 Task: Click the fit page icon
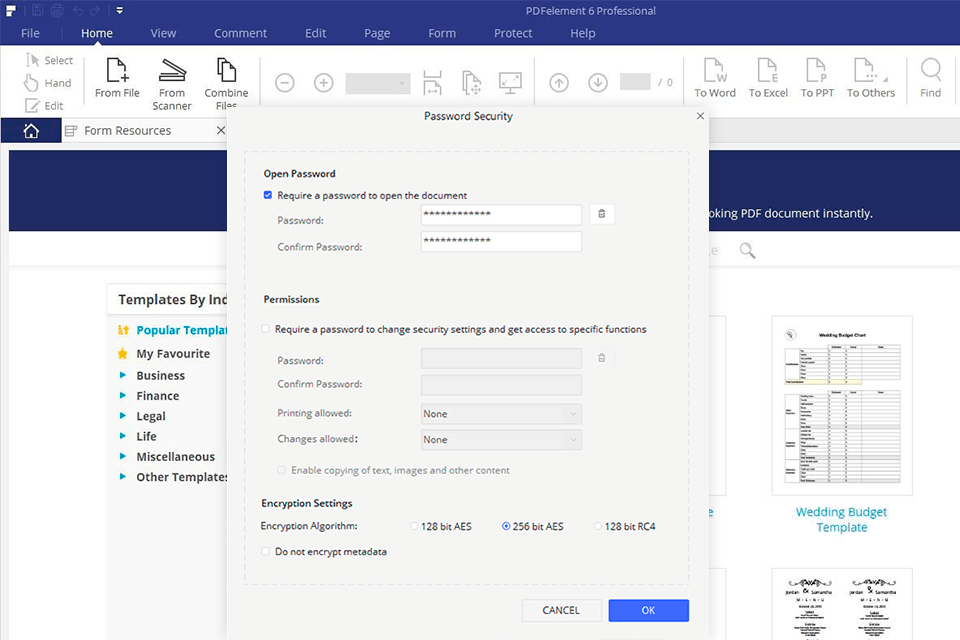[x=471, y=83]
